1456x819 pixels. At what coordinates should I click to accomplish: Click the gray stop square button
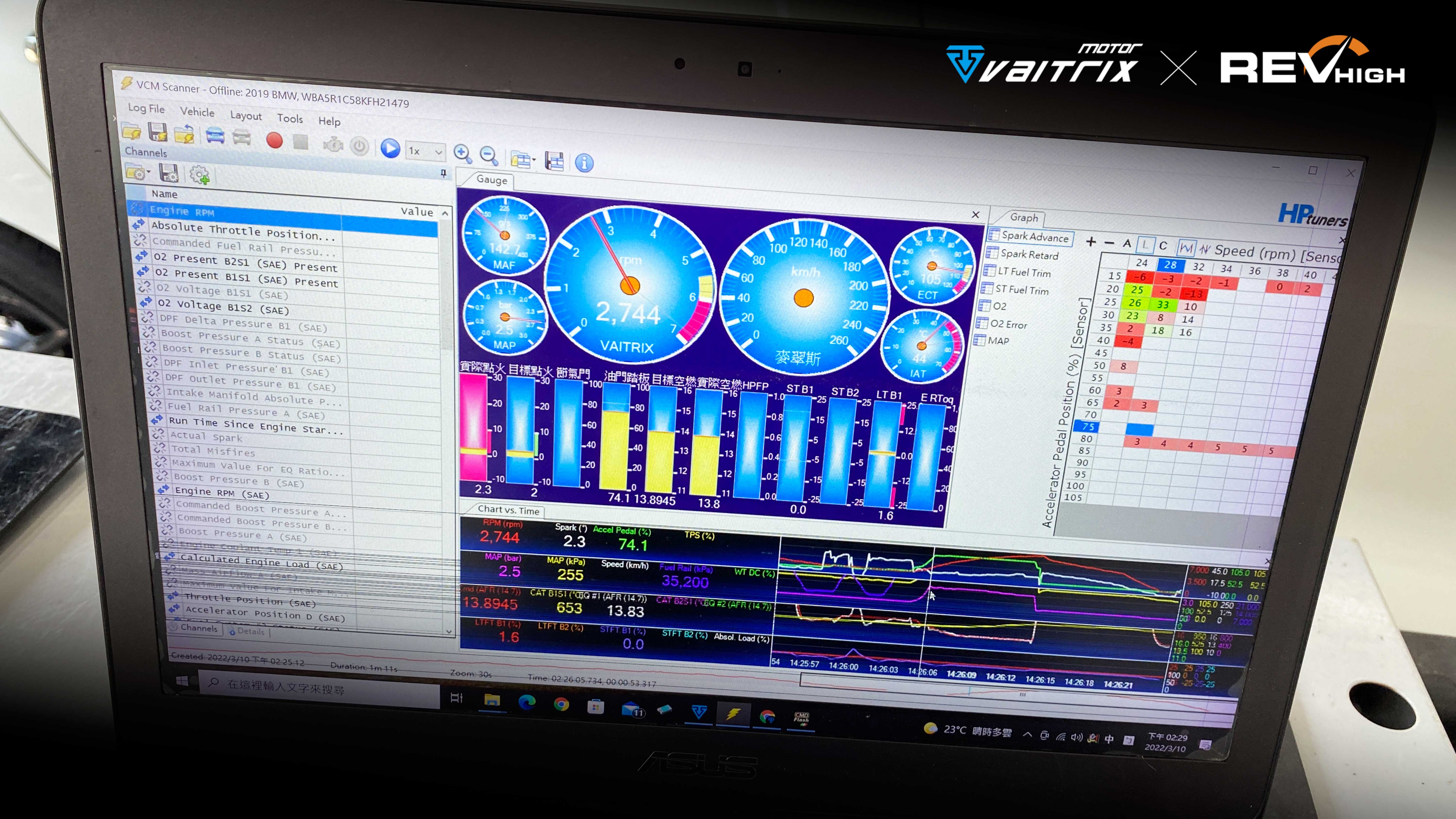301,142
